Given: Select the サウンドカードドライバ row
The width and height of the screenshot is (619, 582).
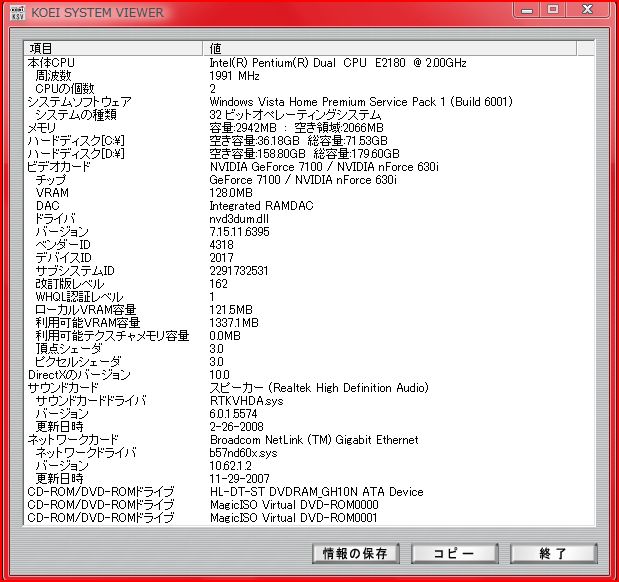Looking at the screenshot, I should 91,401.
